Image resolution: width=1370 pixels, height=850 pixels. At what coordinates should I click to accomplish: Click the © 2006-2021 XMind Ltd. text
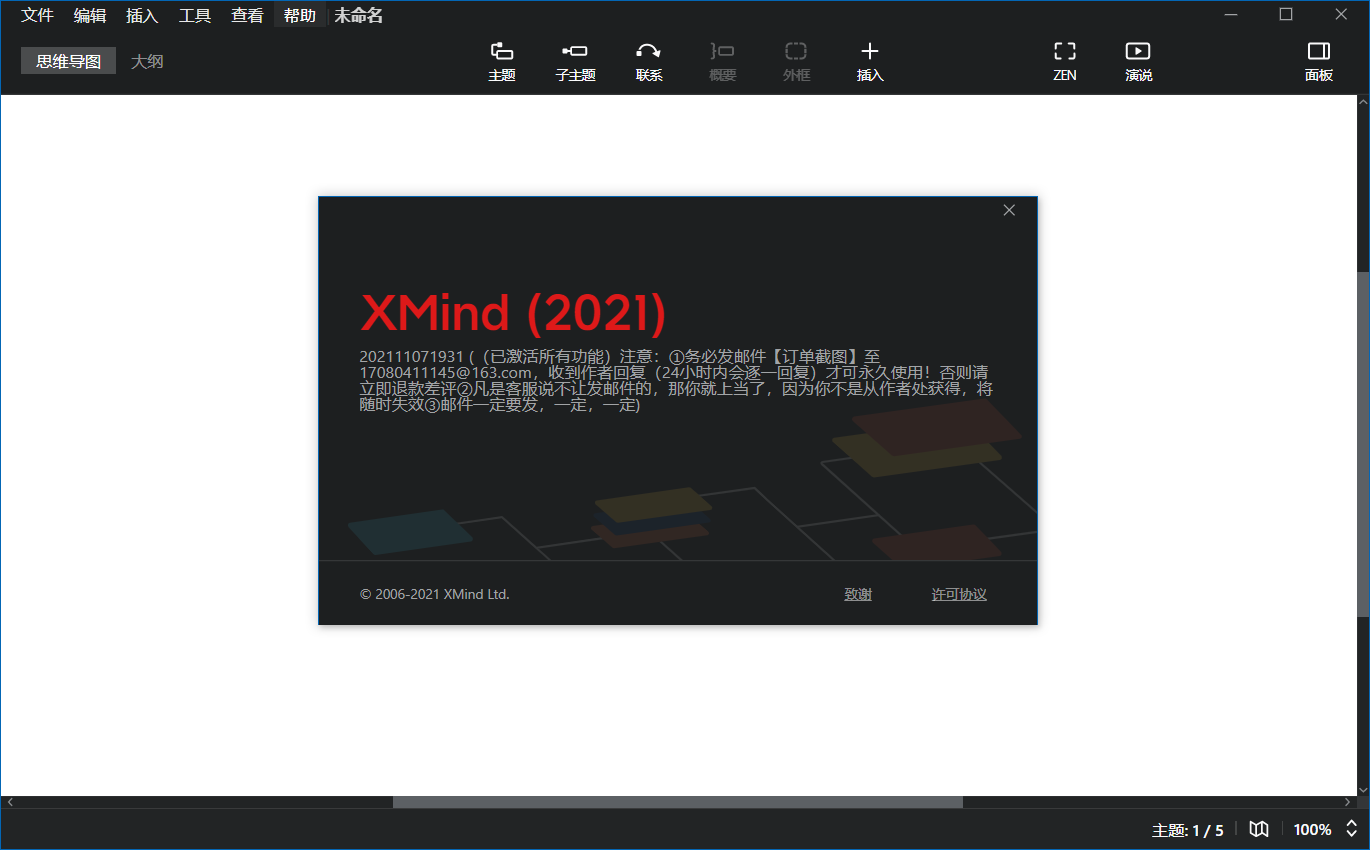click(435, 594)
